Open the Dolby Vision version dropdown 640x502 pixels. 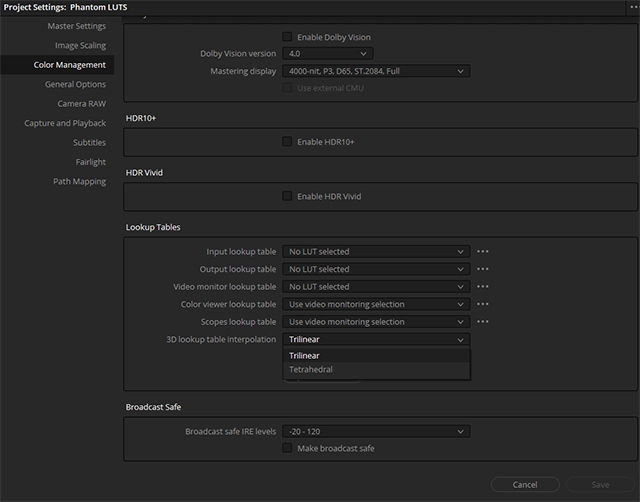(327, 54)
